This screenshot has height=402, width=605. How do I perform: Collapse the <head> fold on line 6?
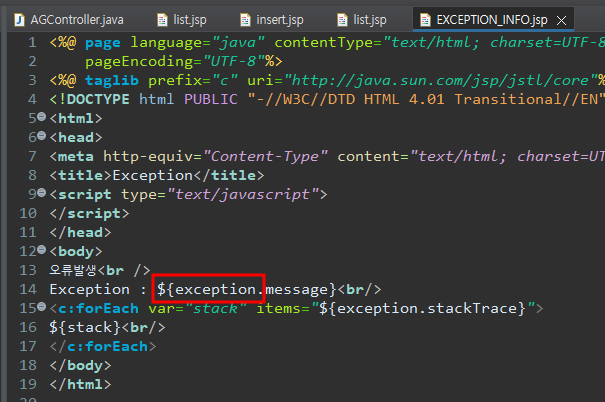click(x=42, y=135)
